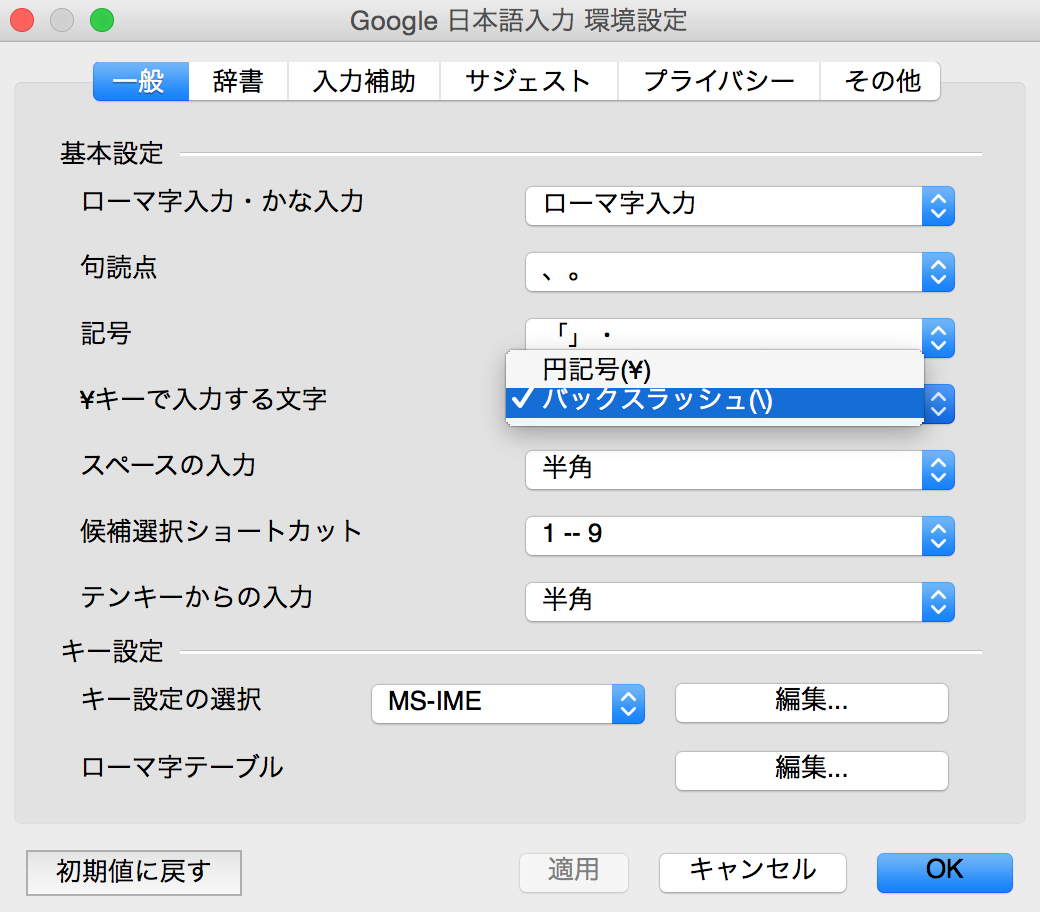
Task: Open the 辞書 tab
Action: 238,81
